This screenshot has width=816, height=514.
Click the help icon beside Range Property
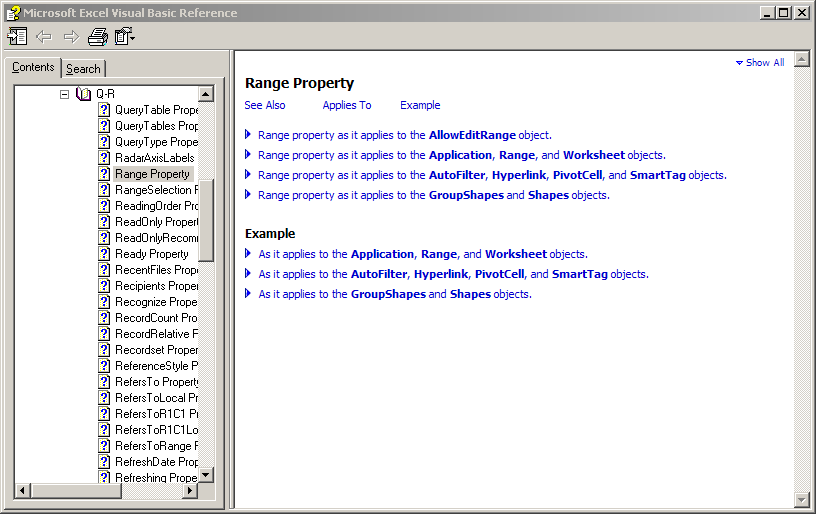[x=105, y=174]
